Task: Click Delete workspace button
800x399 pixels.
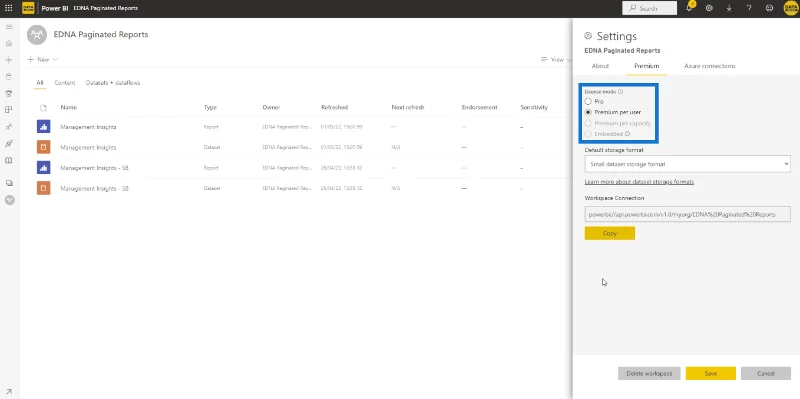Action: pos(649,373)
